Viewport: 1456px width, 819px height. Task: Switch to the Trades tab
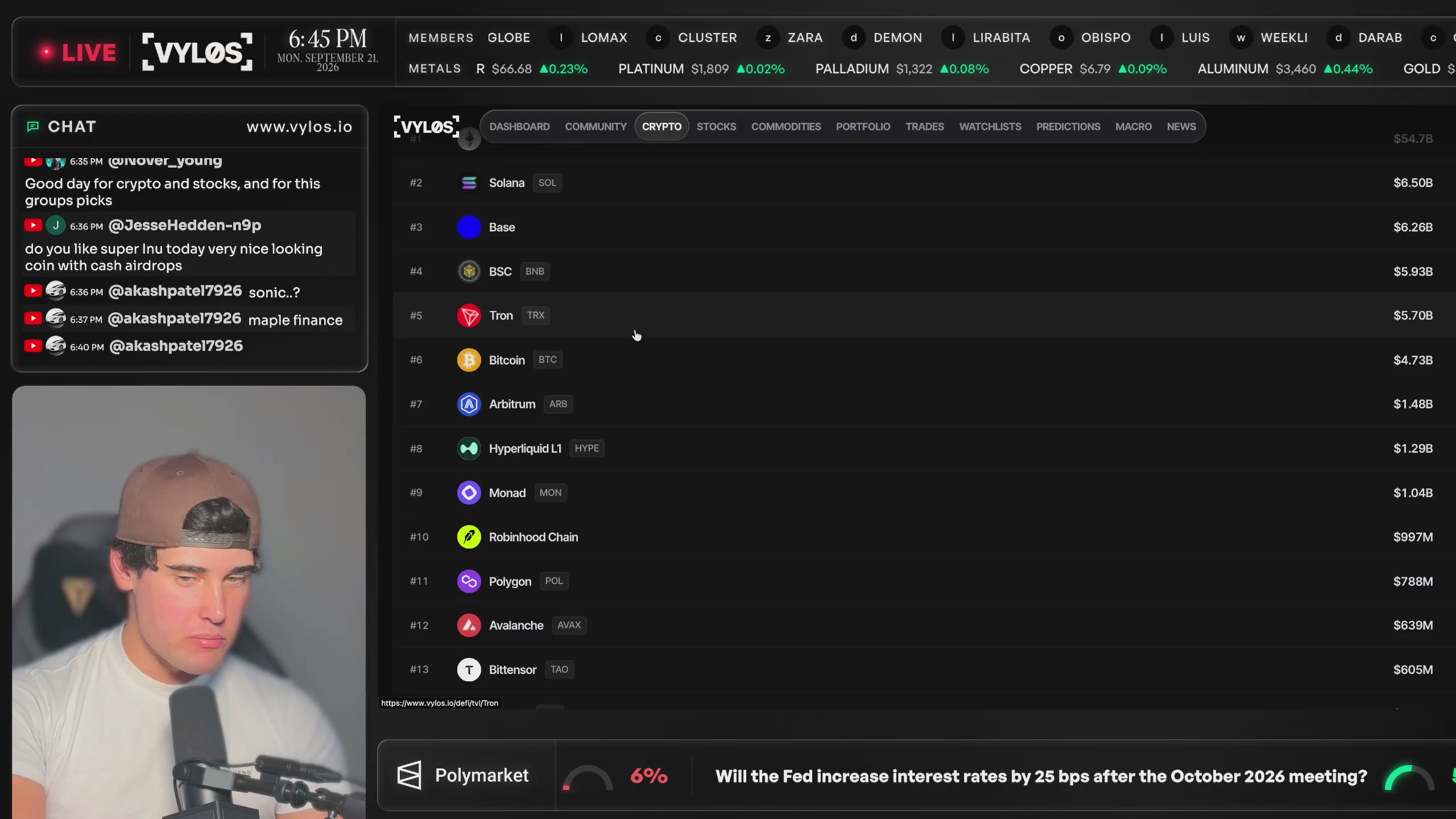(x=925, y=126)
